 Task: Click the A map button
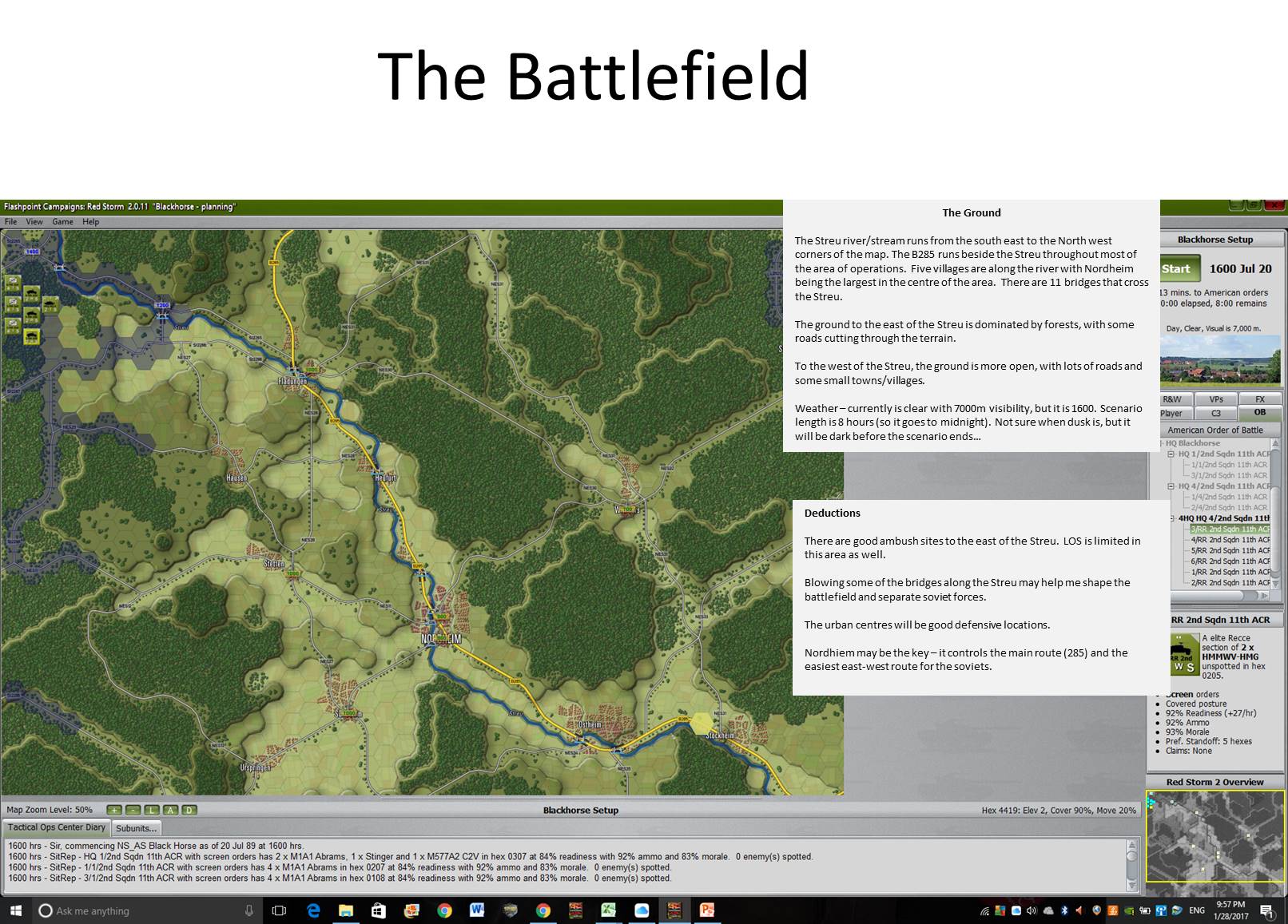(x=170, y=810)
